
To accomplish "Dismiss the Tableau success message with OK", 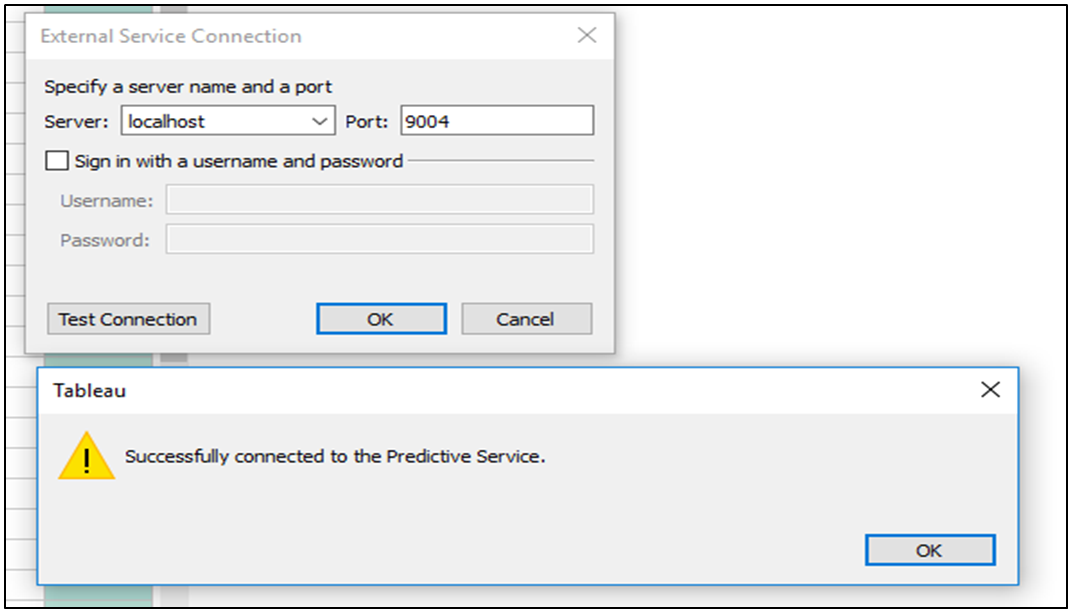I will 929,550.
